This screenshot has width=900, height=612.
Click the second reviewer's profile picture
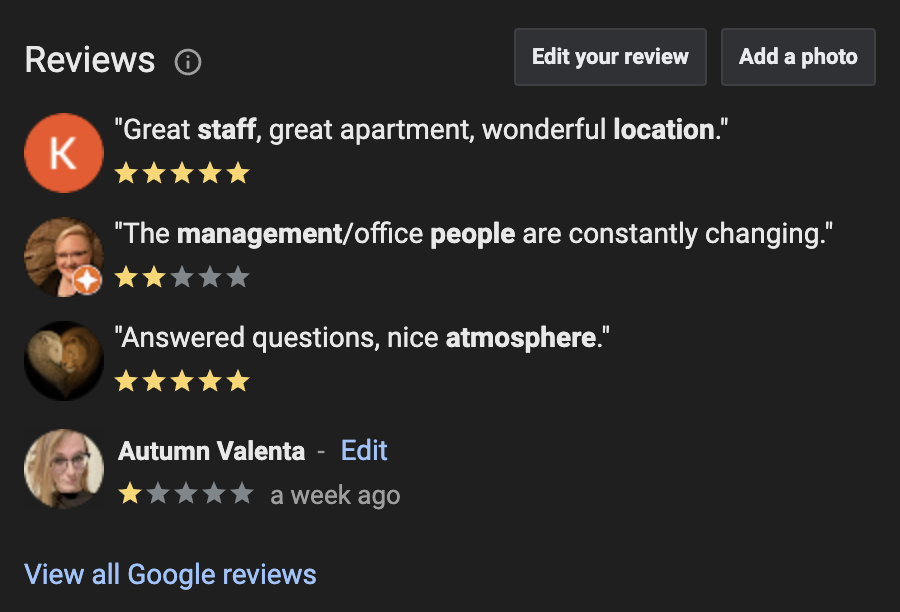(x=63, y=256)
